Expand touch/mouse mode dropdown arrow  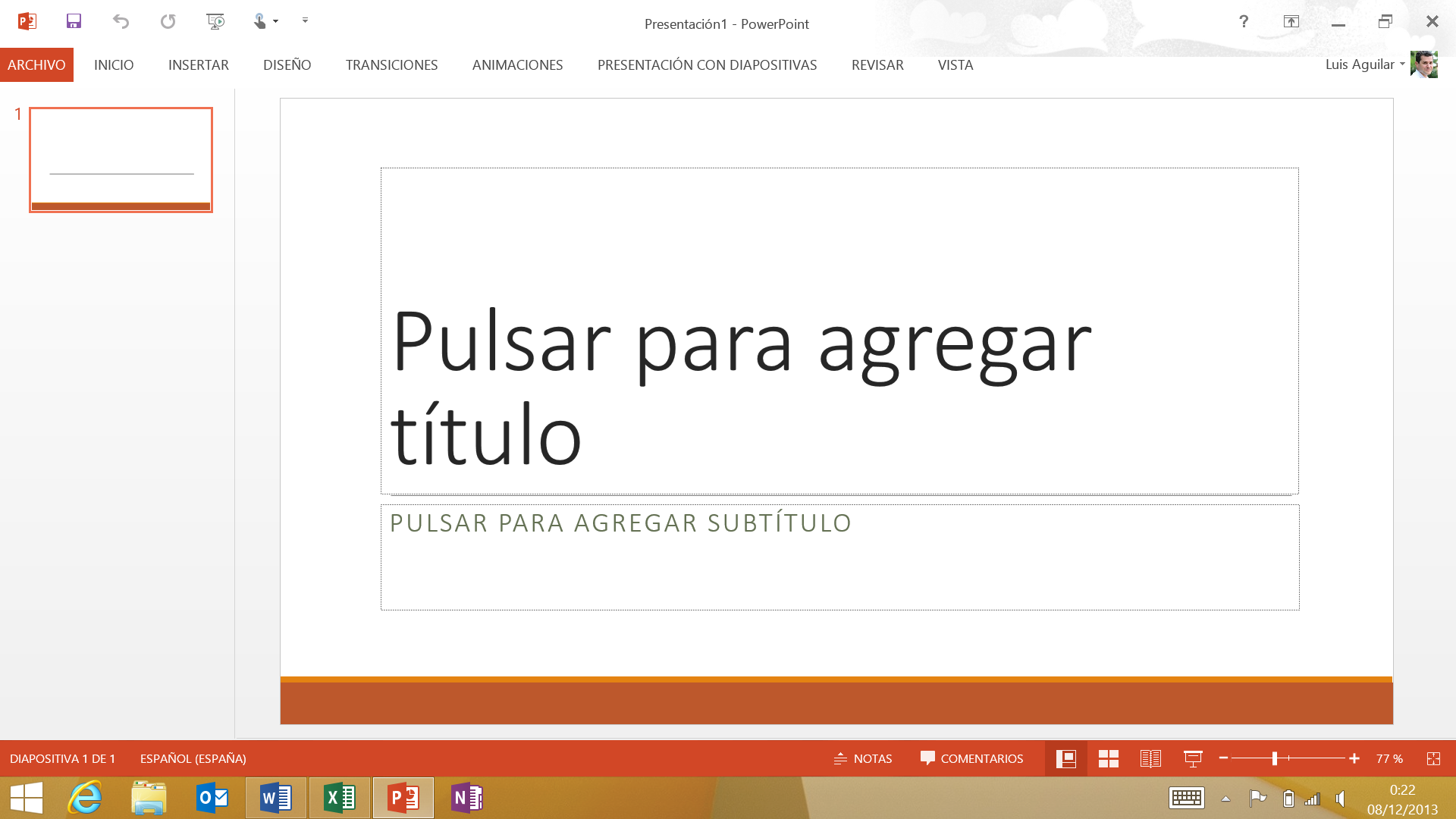point(276,21)
